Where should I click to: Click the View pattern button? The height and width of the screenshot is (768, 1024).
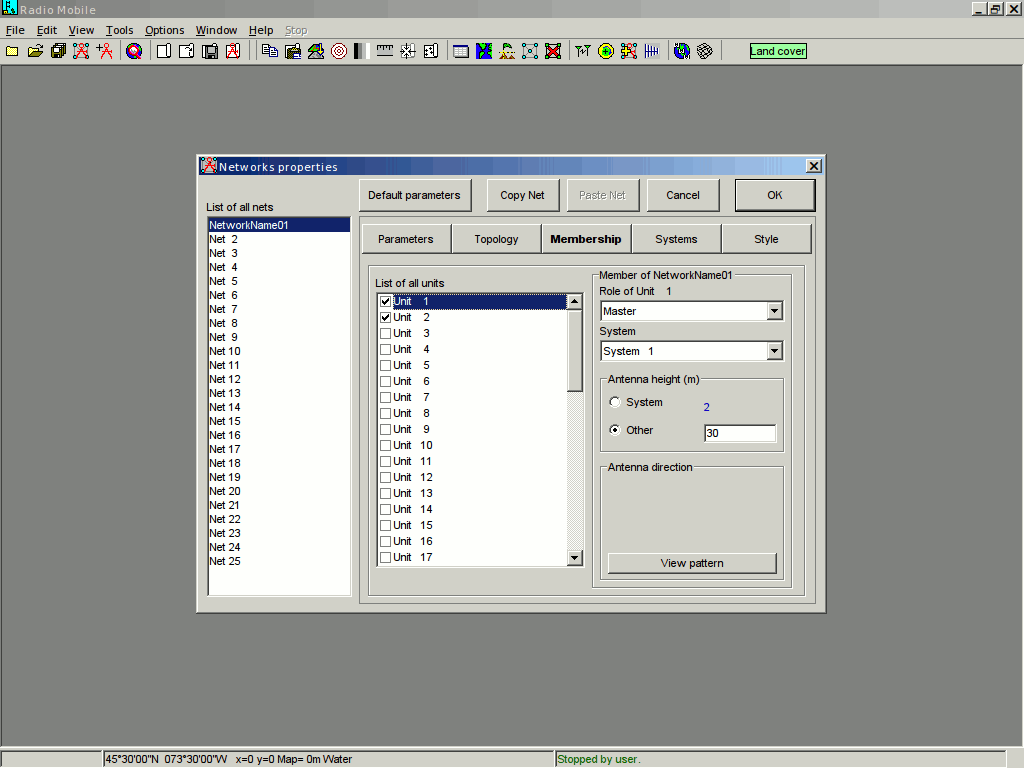(692, 563)
